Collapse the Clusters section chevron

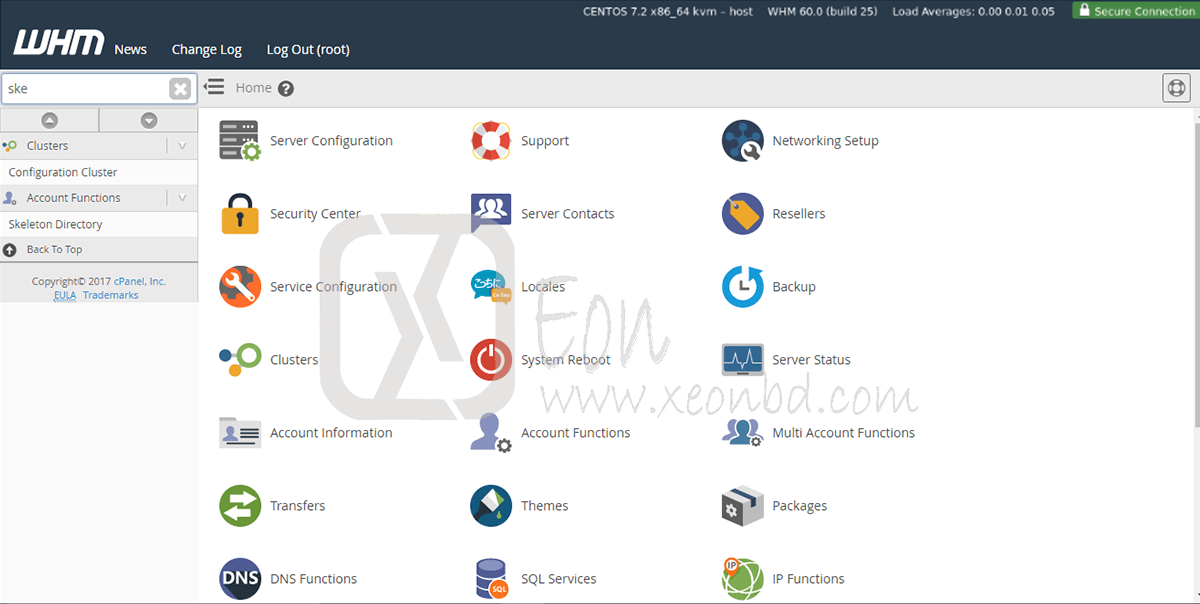click(x=182, y=146)
